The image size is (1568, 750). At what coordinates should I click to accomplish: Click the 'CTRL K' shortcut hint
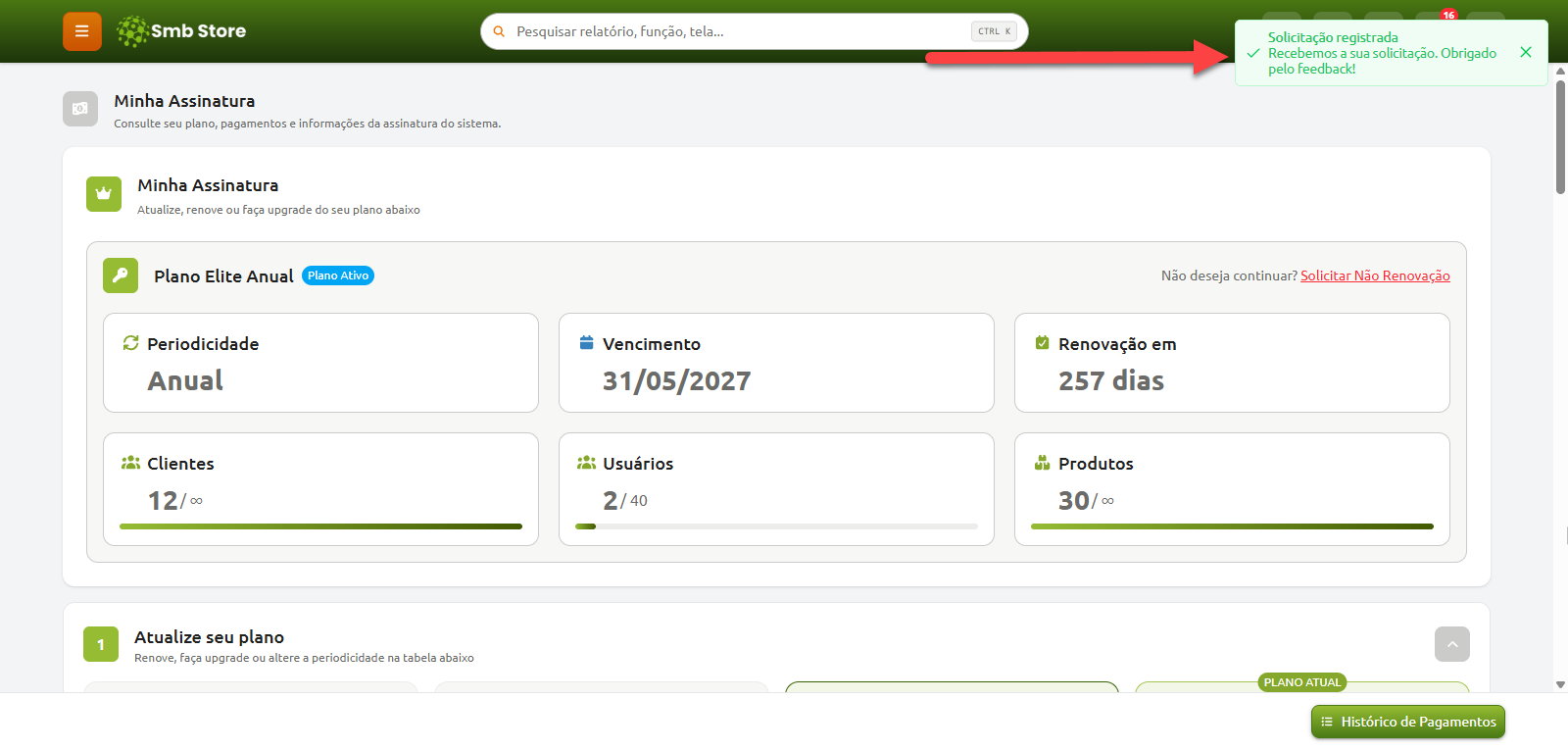click(994, 31)
